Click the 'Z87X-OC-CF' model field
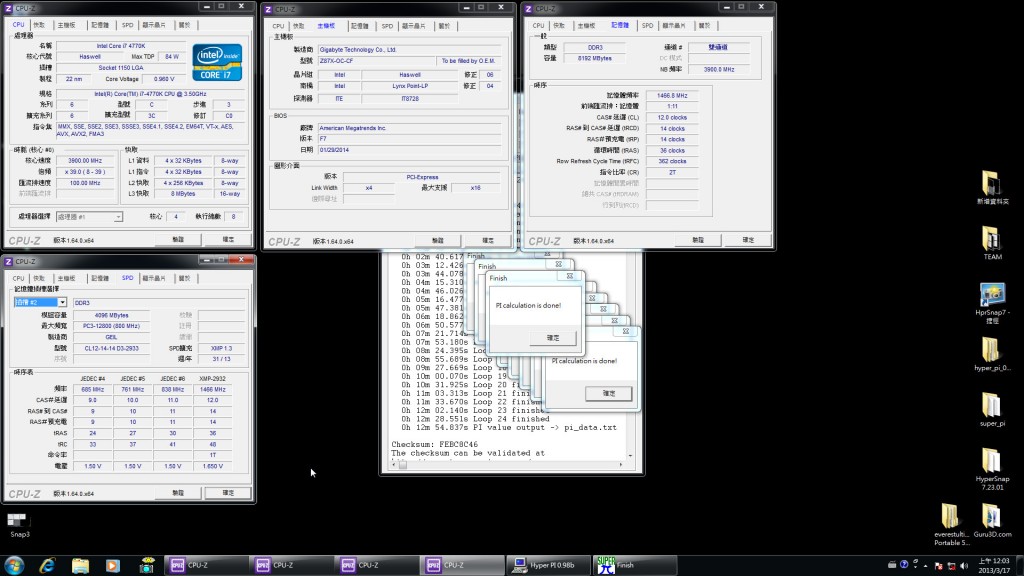 376,61
